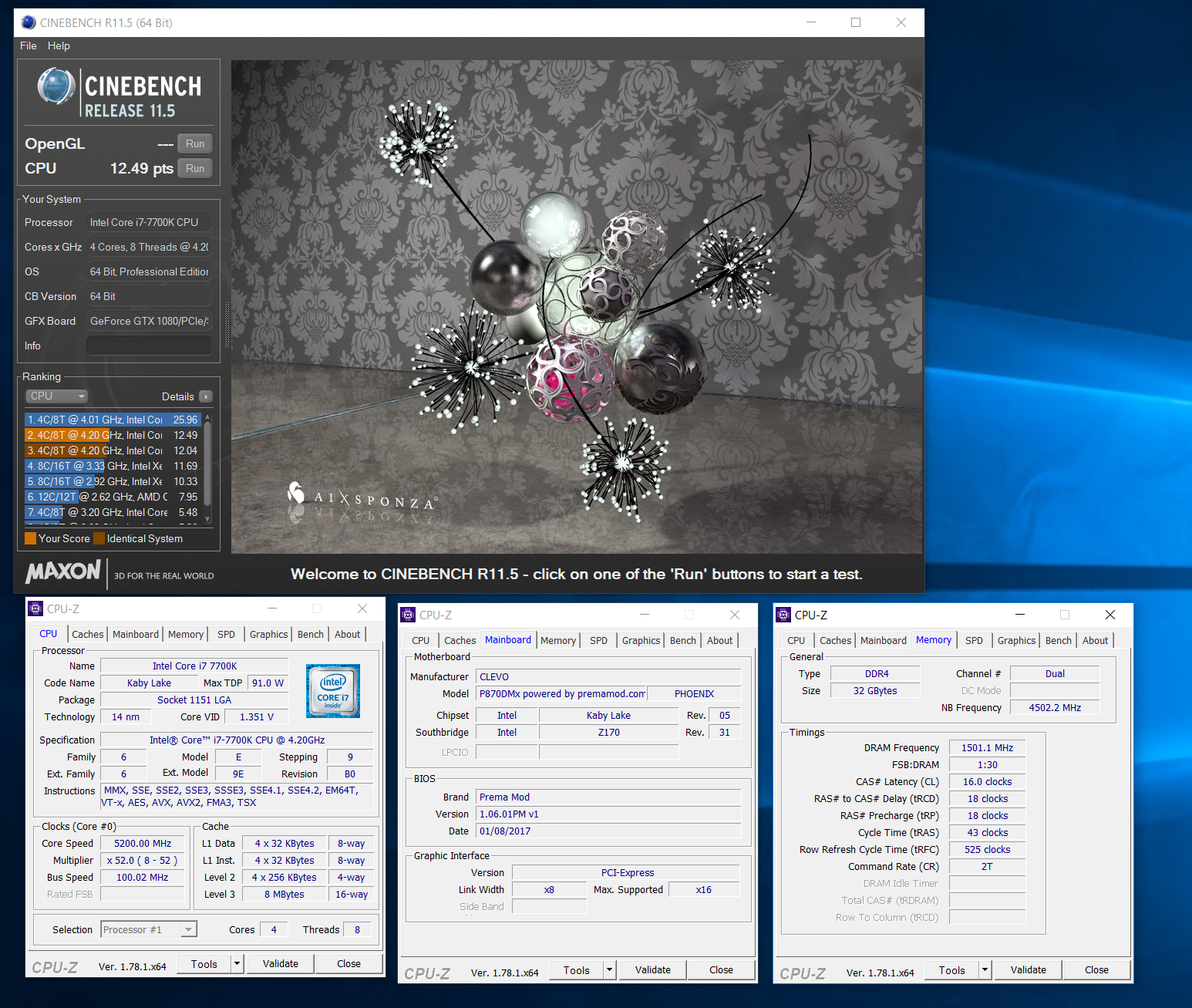This screenshot has height=1008, width=1192.
Task: Click the Info input field
Action: pos(149,346)
